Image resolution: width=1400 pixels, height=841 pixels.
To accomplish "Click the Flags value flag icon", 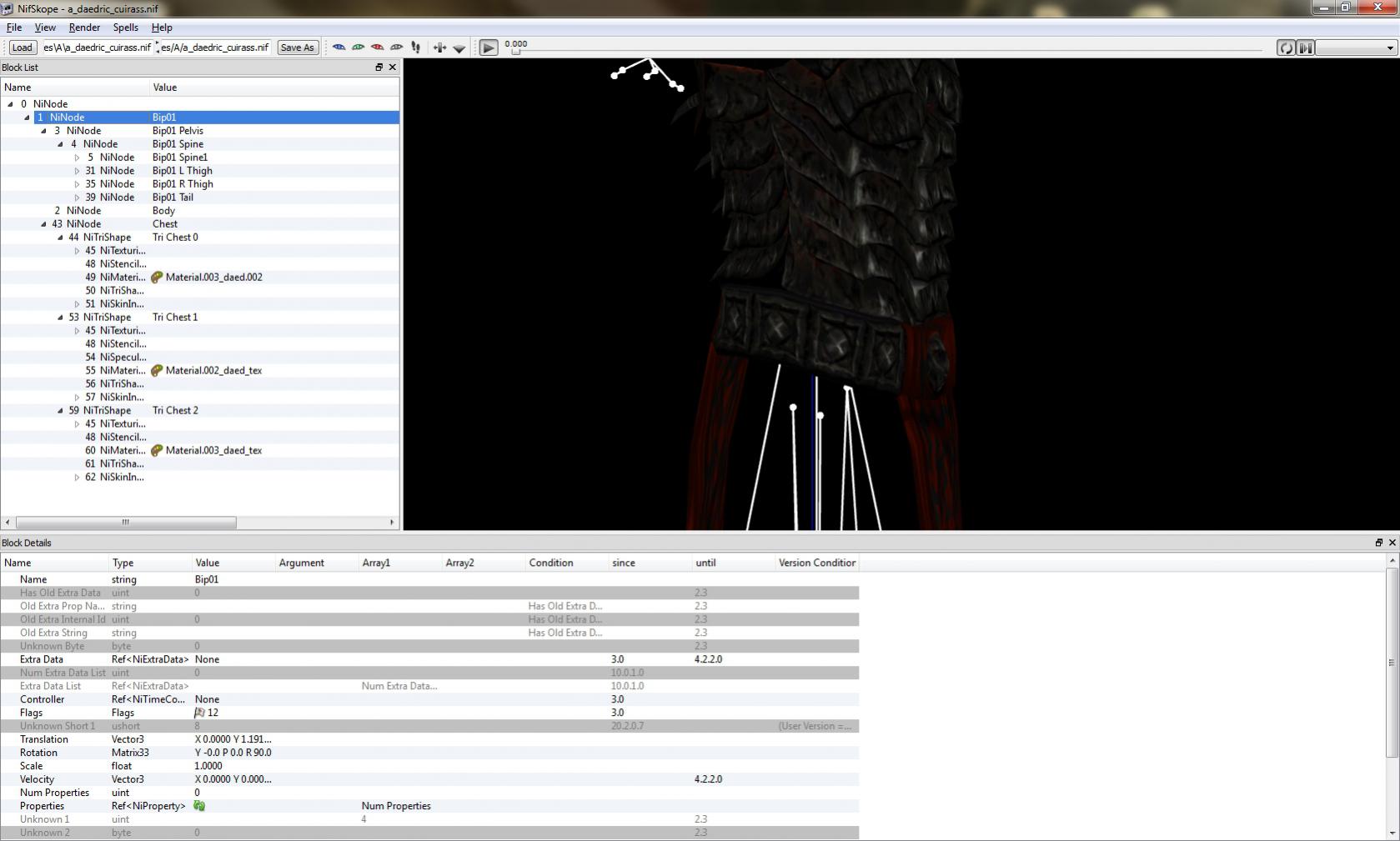I will (199, 713).
